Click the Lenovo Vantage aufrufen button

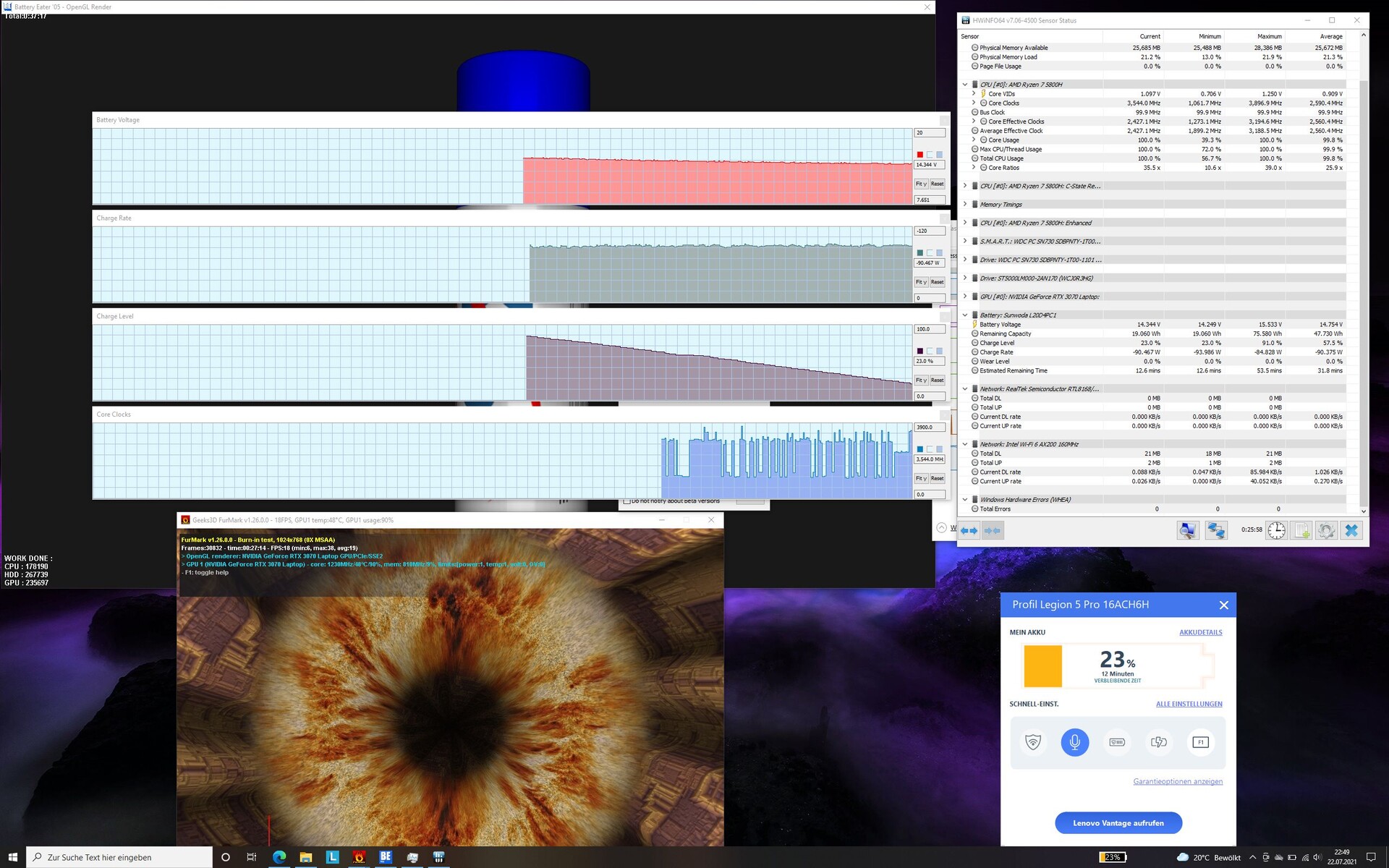tap(1118, 822)
